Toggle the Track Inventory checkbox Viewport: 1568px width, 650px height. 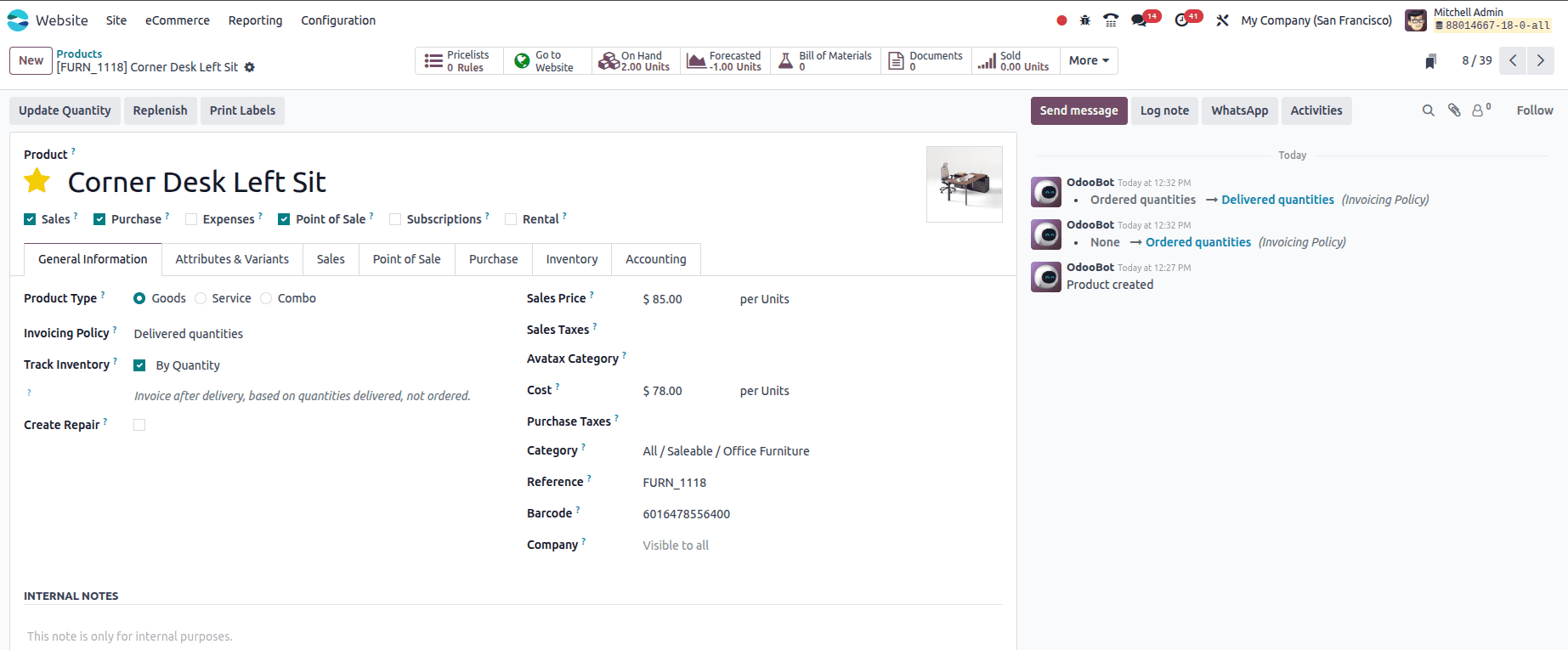point(139,365)
